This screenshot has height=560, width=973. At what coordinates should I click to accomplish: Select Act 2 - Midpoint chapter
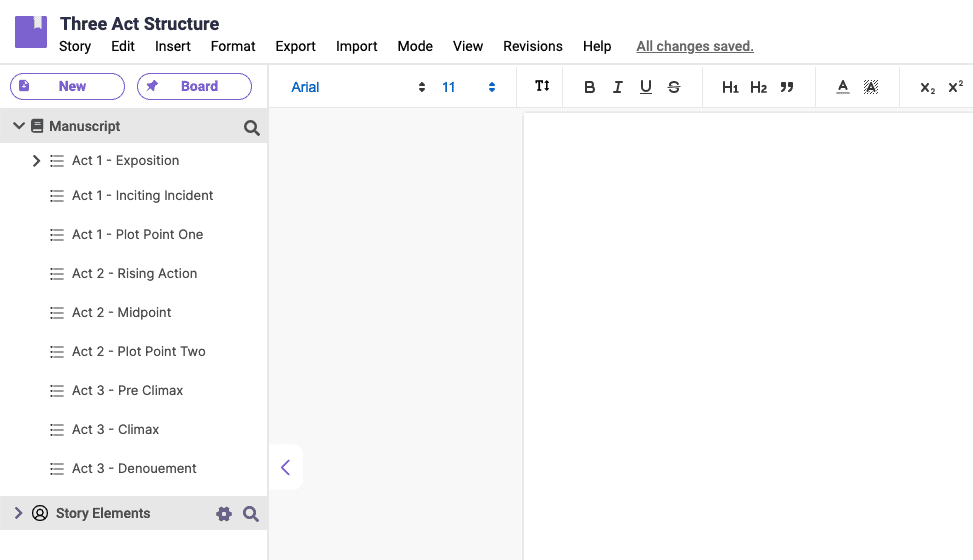121,313
